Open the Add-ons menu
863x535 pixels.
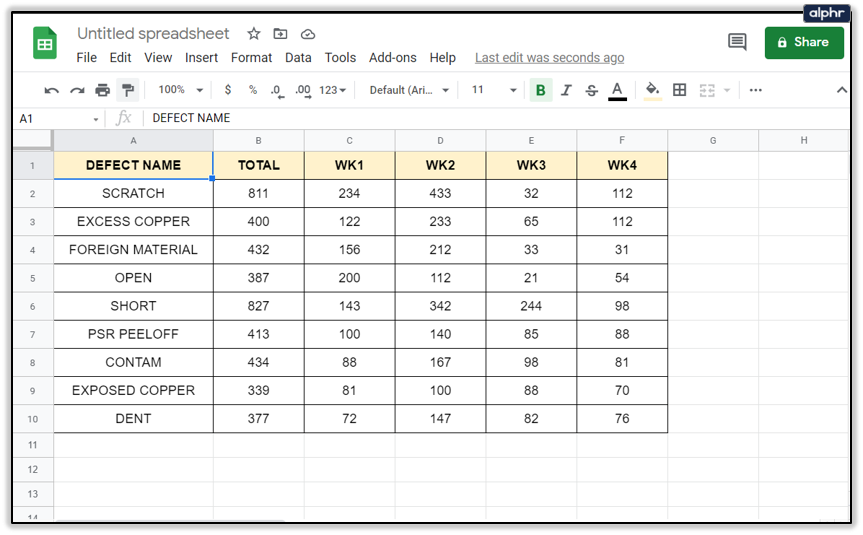(393, 58)
